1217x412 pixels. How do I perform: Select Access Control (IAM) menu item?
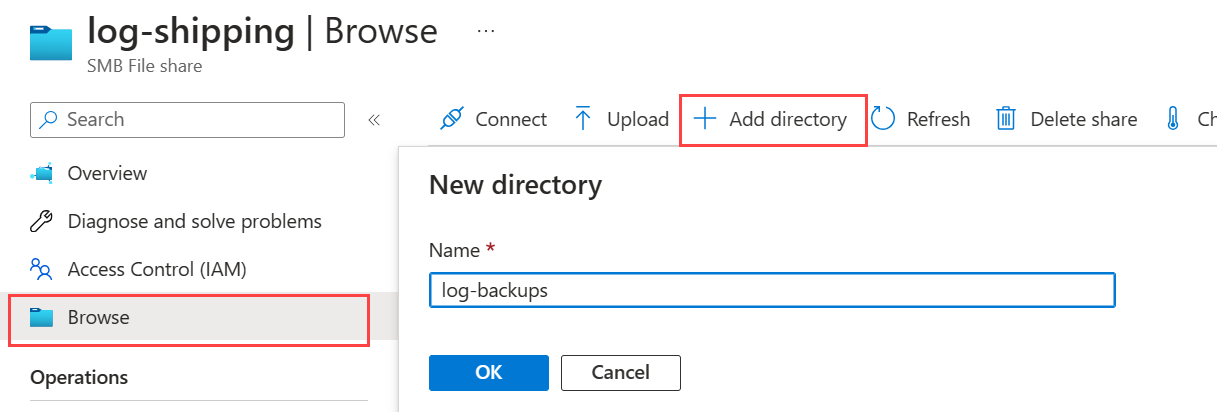tap(156, 269)
